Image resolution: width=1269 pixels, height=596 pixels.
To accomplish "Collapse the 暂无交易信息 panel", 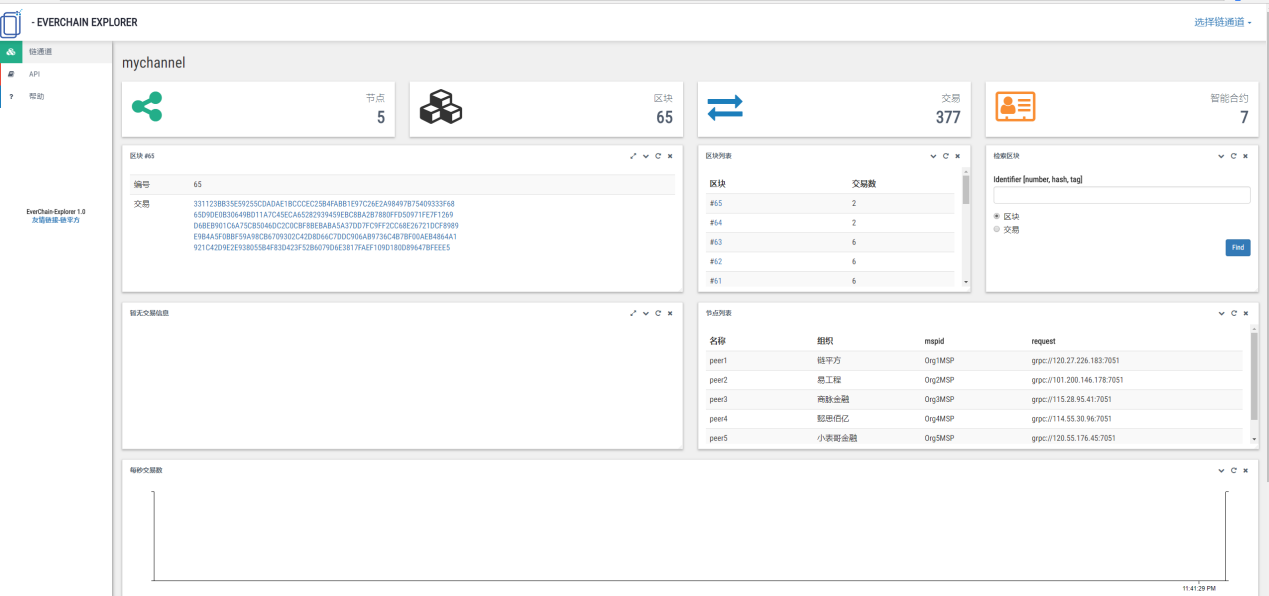I will pyautogui.click(x=645, y=313).
